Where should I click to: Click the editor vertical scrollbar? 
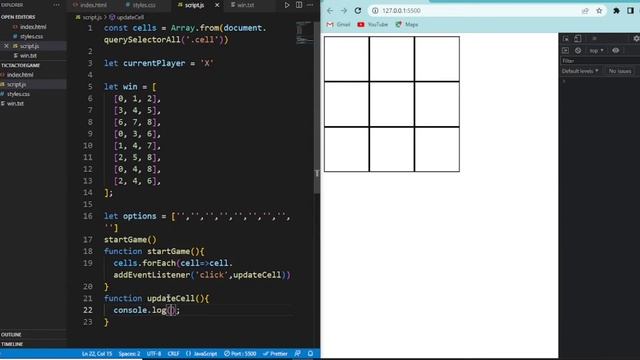(x=317, y=108)
